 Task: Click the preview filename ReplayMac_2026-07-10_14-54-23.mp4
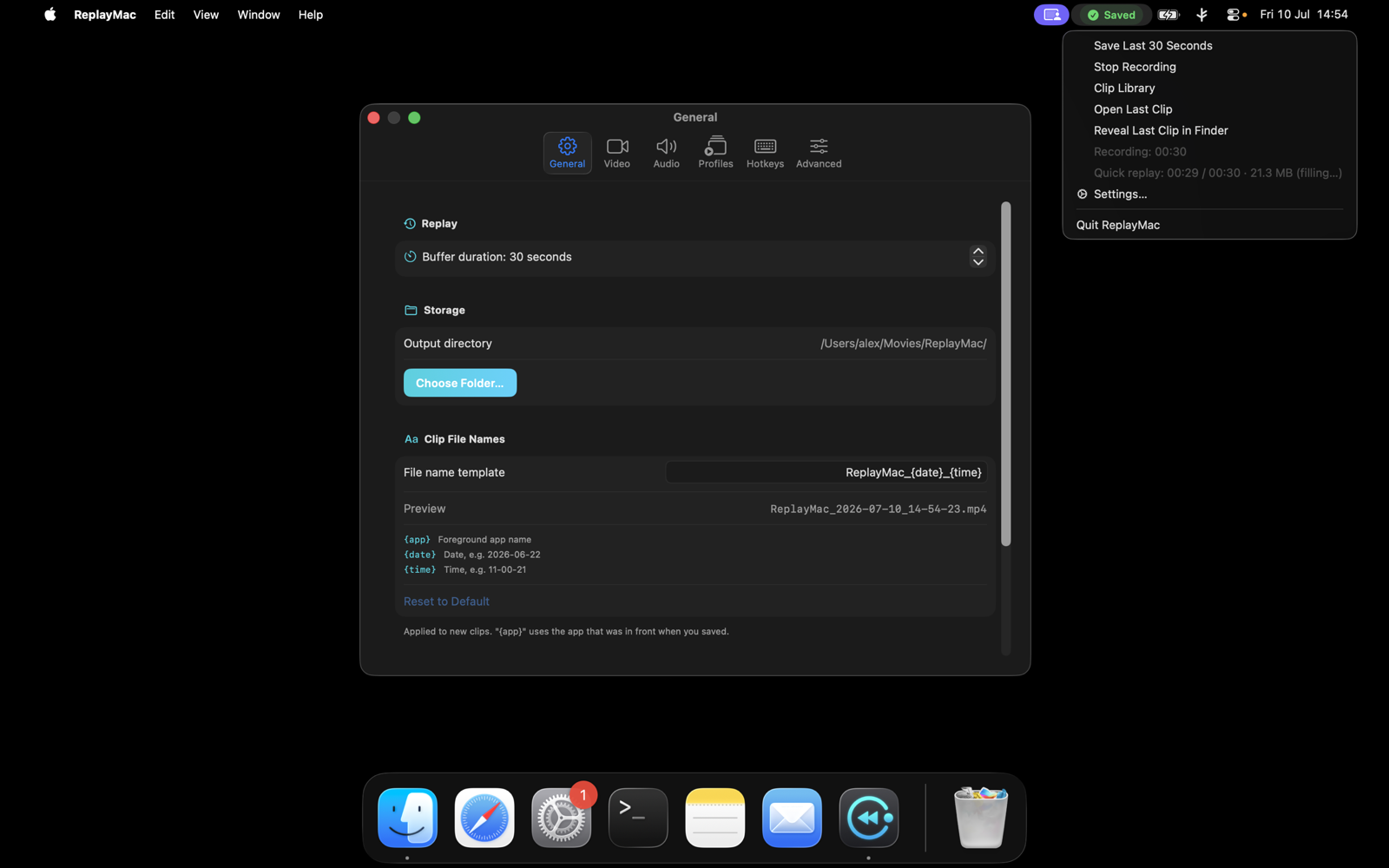pyautogui.click(x=879, y=510)
